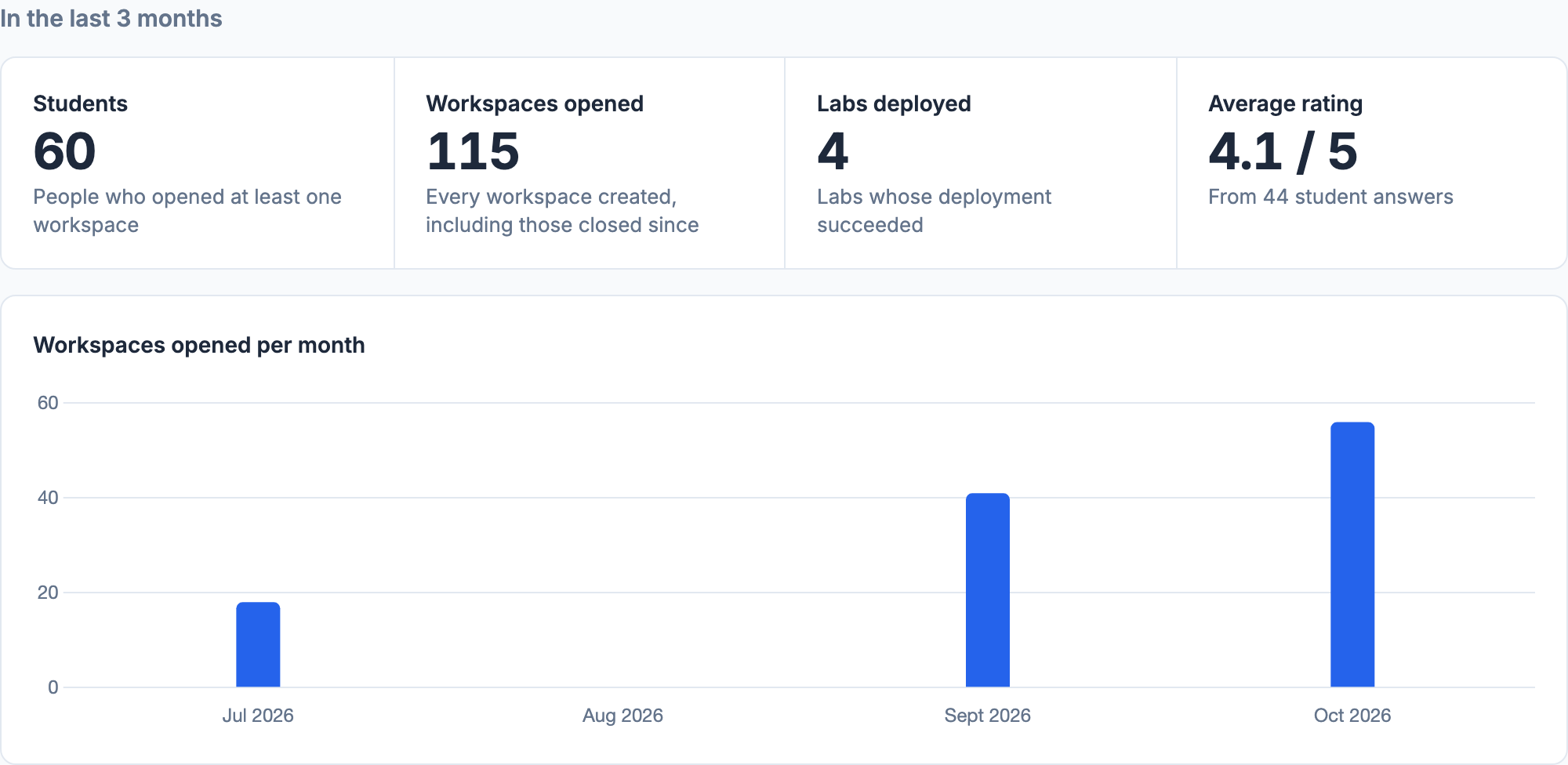Click "People who opened at least one workspace" description

pyautogui.click(x=187, y=211)
